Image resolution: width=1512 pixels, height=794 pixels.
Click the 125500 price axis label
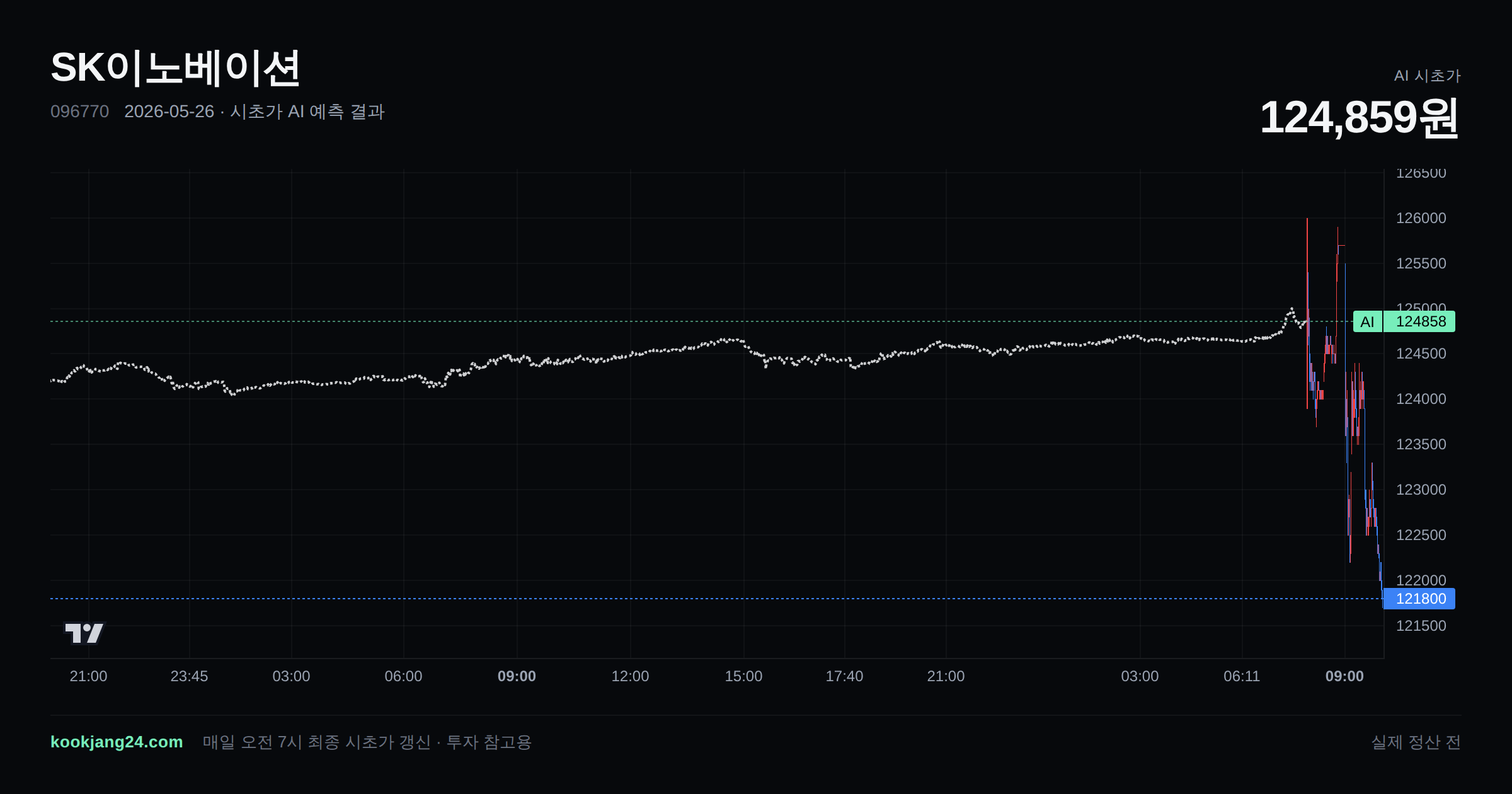tap(1421, 263)
